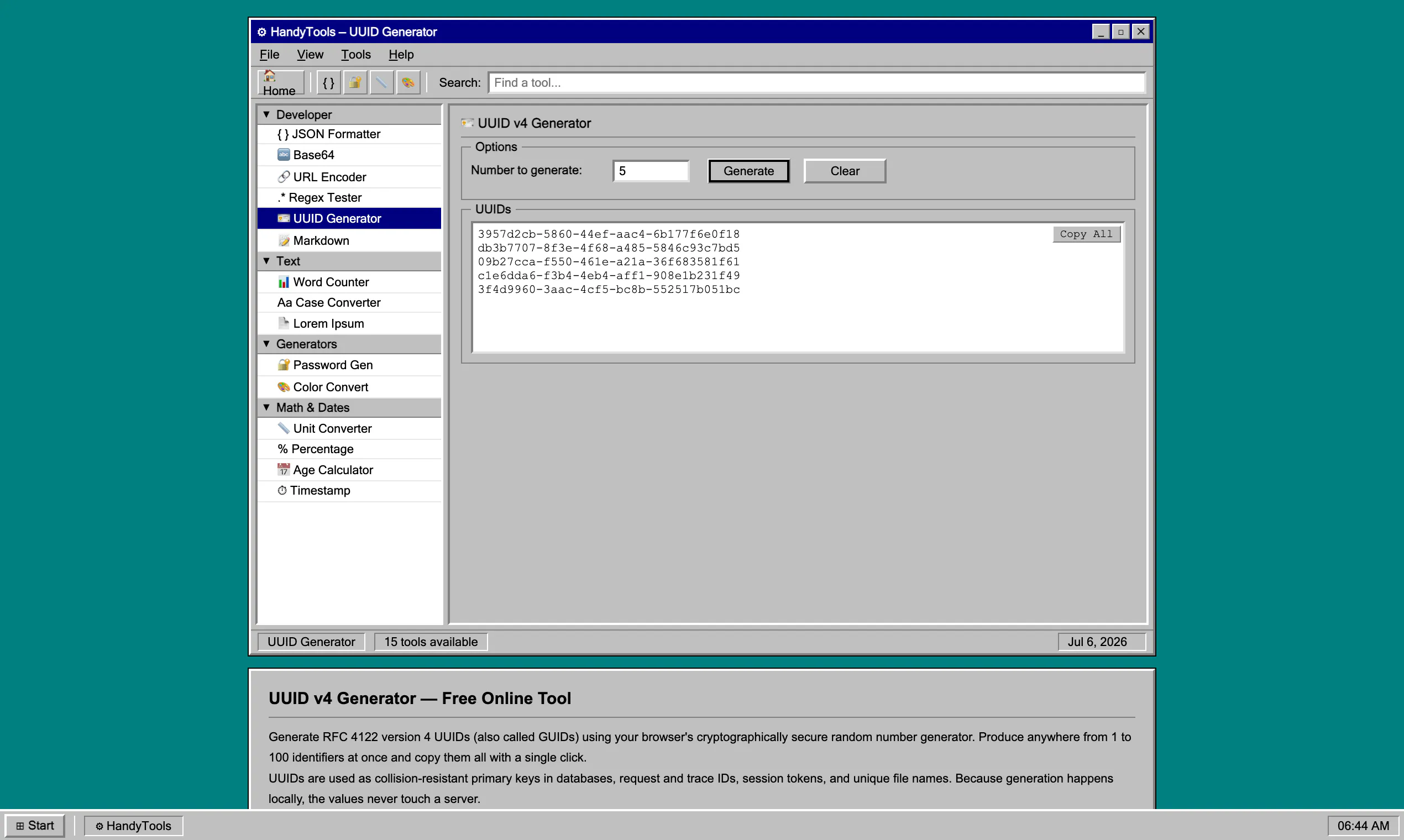Viewport: 1404px width, 840px height.
Task: Collapse the Math & Dates category
Action: point(349,407)
